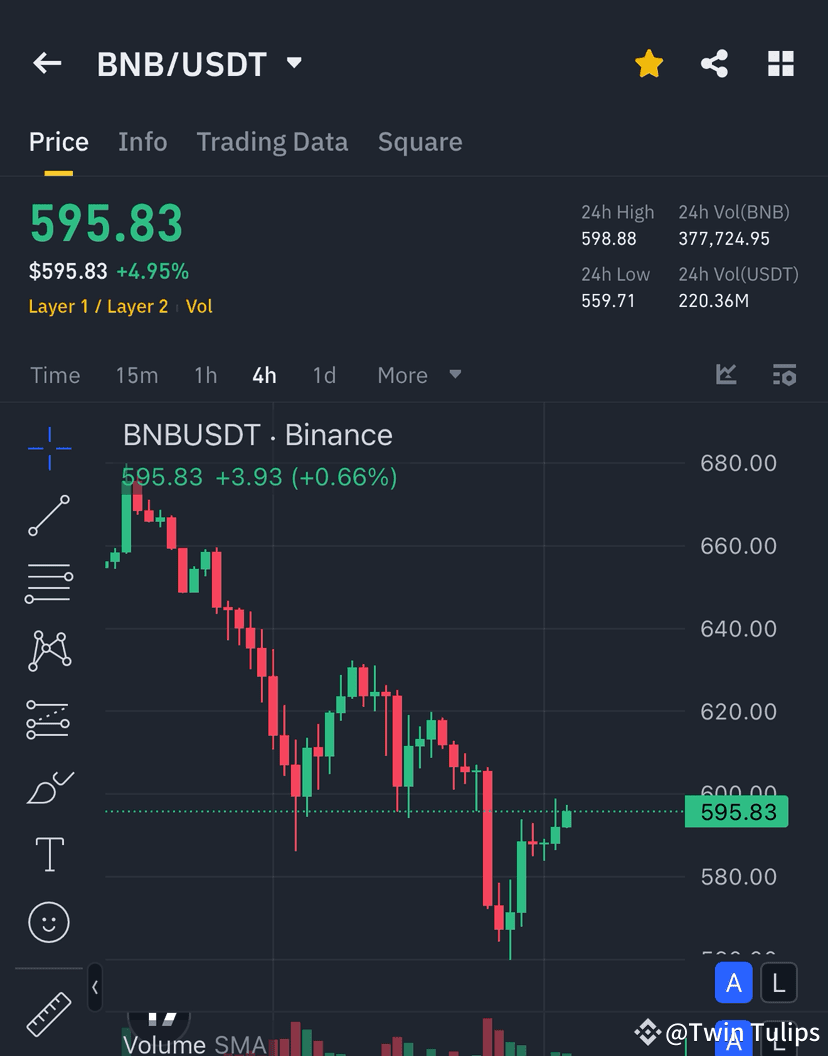Image resolution: width=828 pixels, height=1056 pixels.
Task: Select the text annotation tool
Action: pyautogui.click(x=48, y=855)
